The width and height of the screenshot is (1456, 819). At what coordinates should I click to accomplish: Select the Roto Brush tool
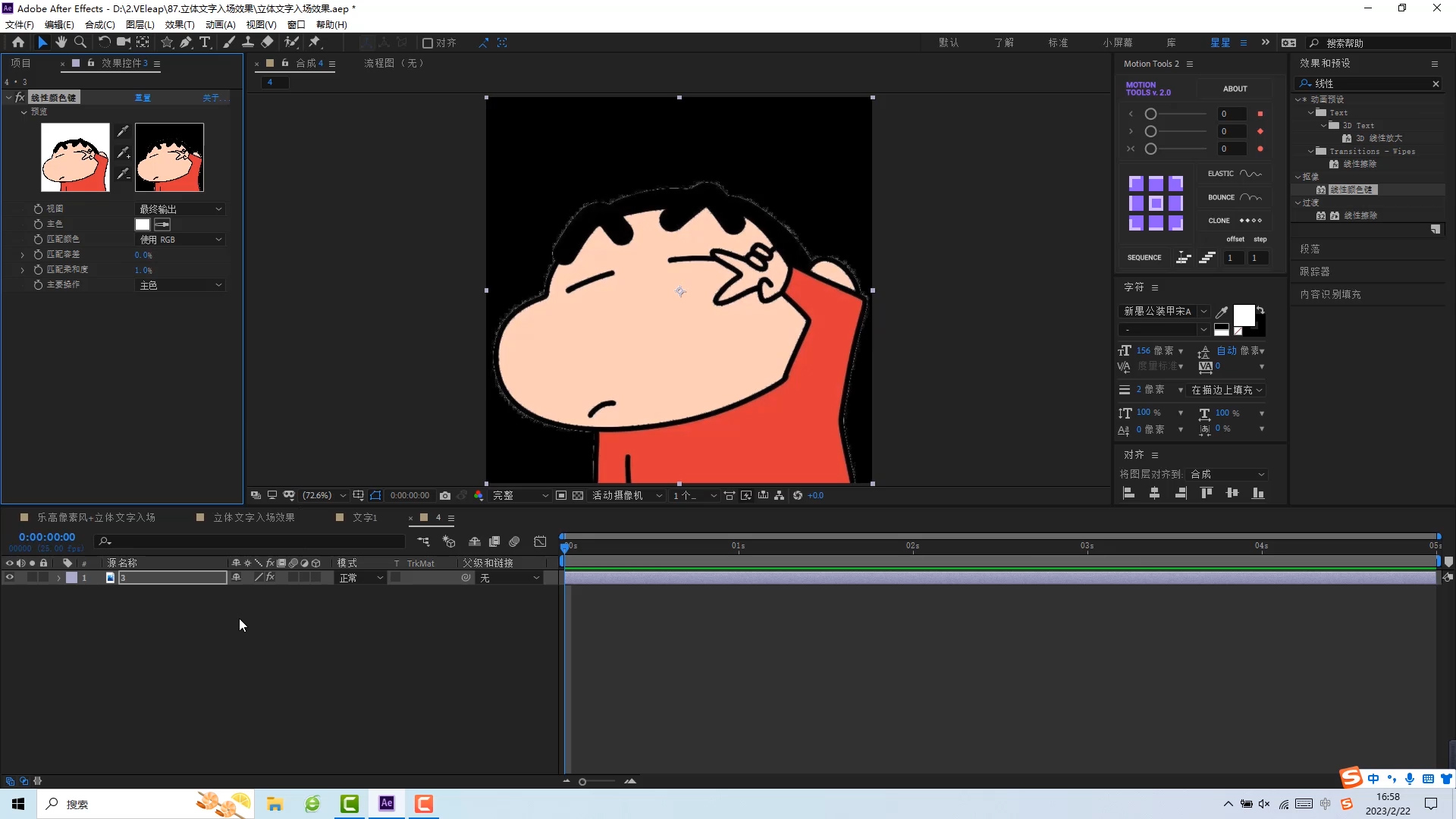[x=292, y=42]
